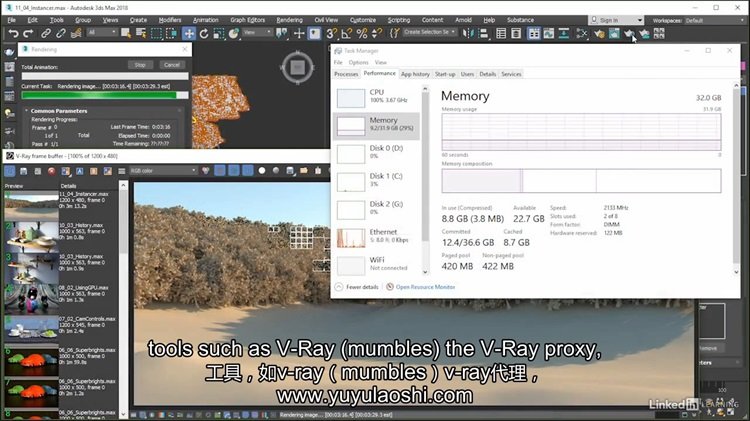Click the Unlink Selection icon

61,33
